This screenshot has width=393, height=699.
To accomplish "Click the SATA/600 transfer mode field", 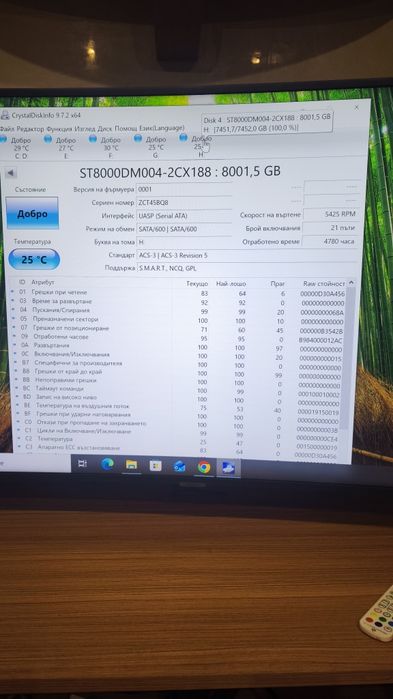I will pyautogui.click(x=184, y=229).
